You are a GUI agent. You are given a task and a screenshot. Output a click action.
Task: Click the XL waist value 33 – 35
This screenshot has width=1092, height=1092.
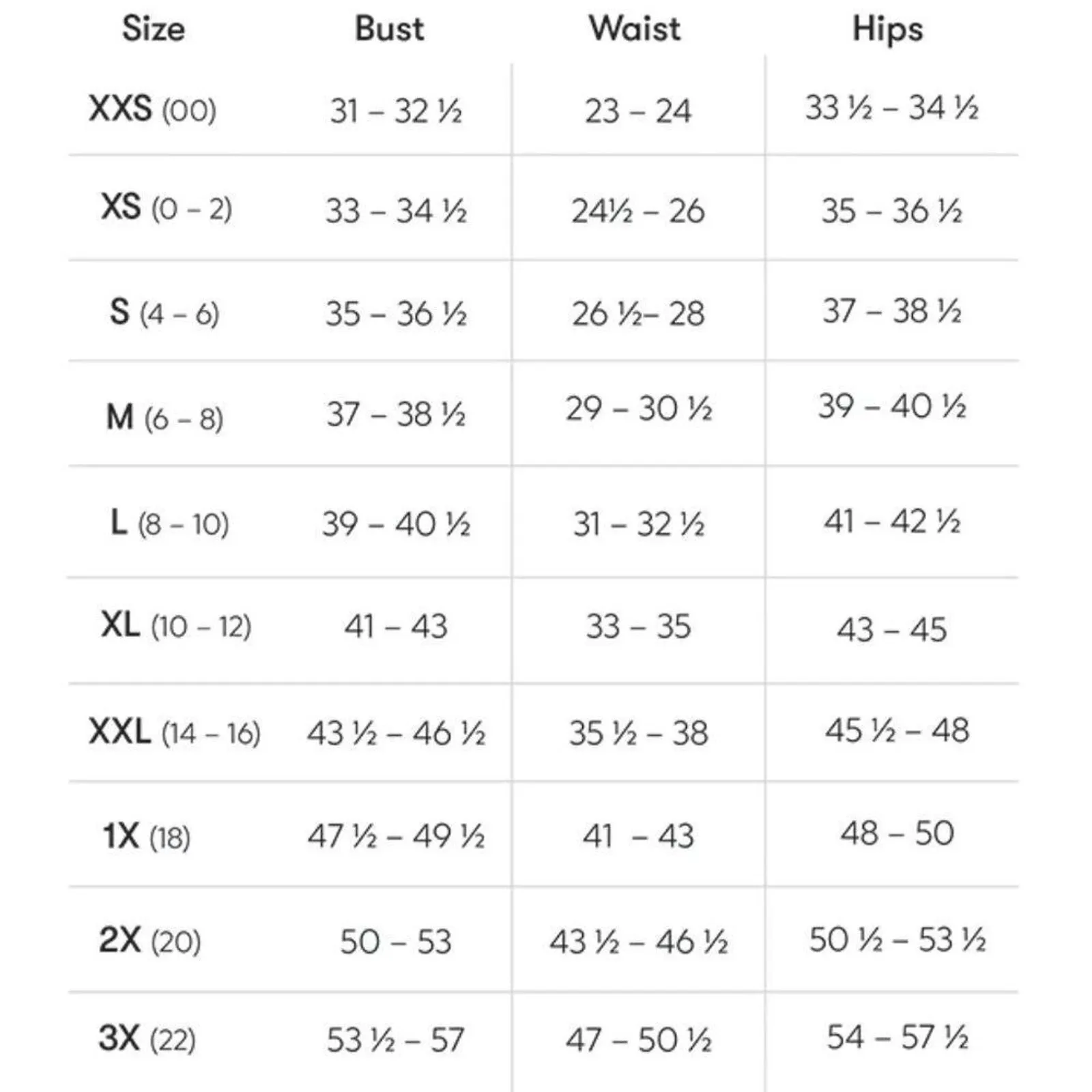point(638,627)
